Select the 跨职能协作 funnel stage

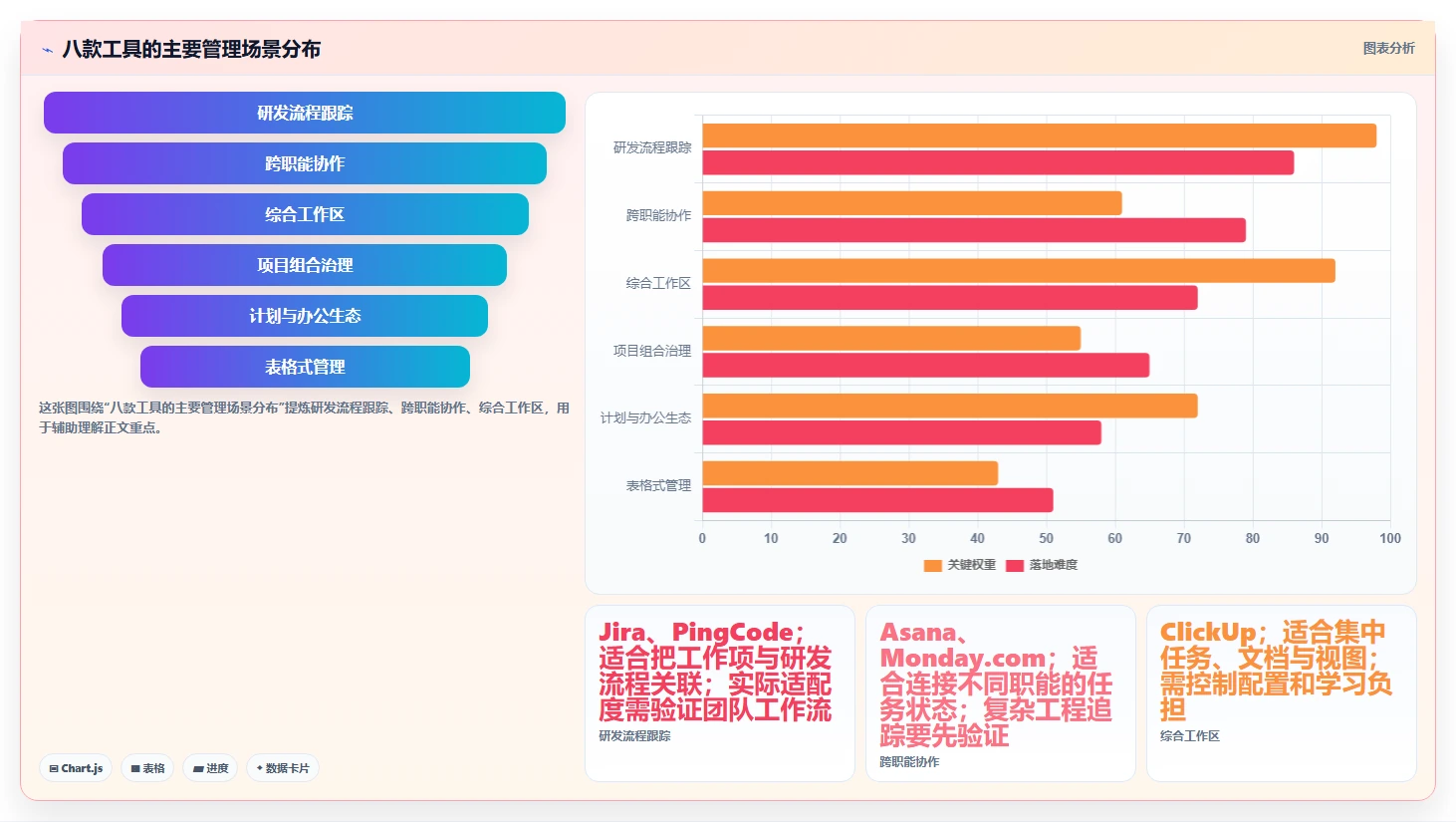click(305, 163)
